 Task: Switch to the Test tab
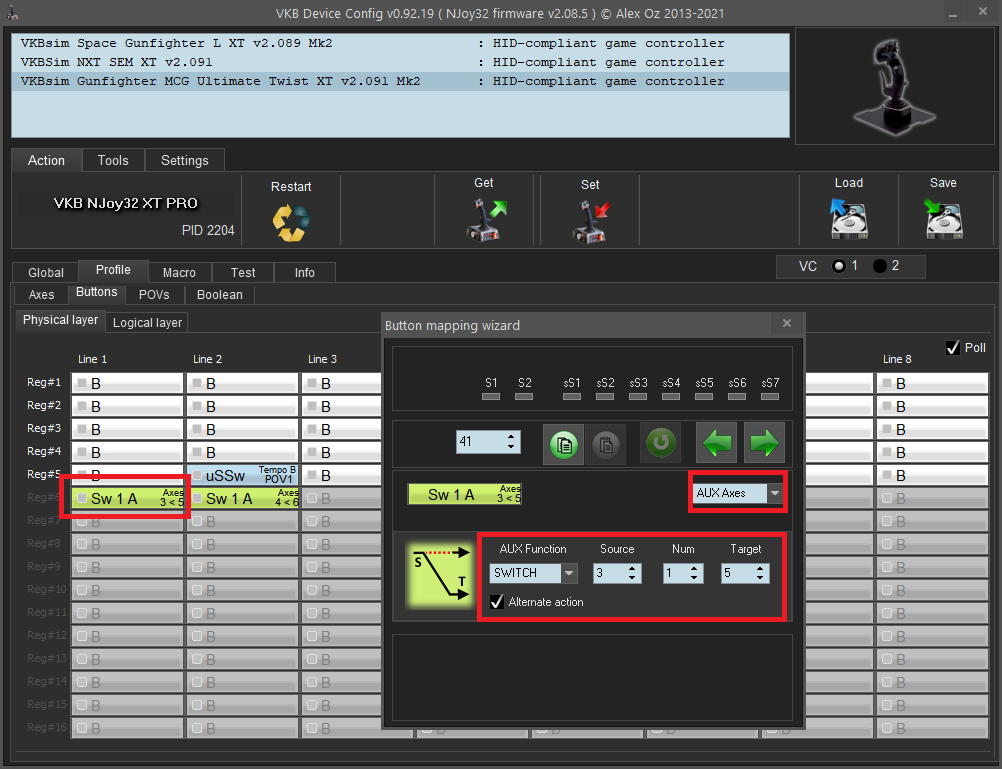click(x=243, y=272)
